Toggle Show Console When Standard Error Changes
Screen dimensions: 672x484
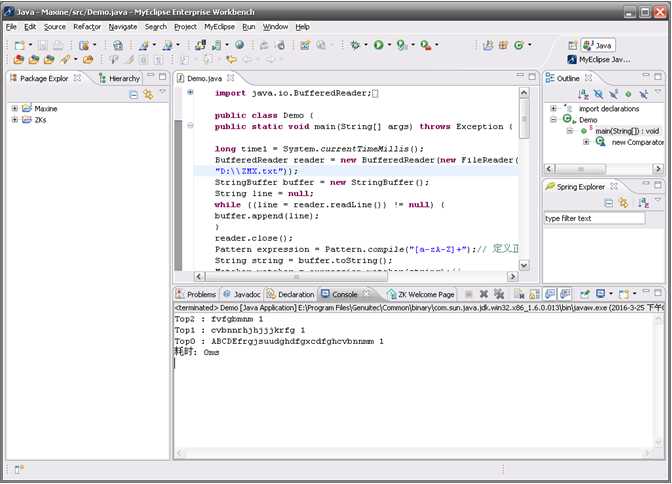(565, 294)
